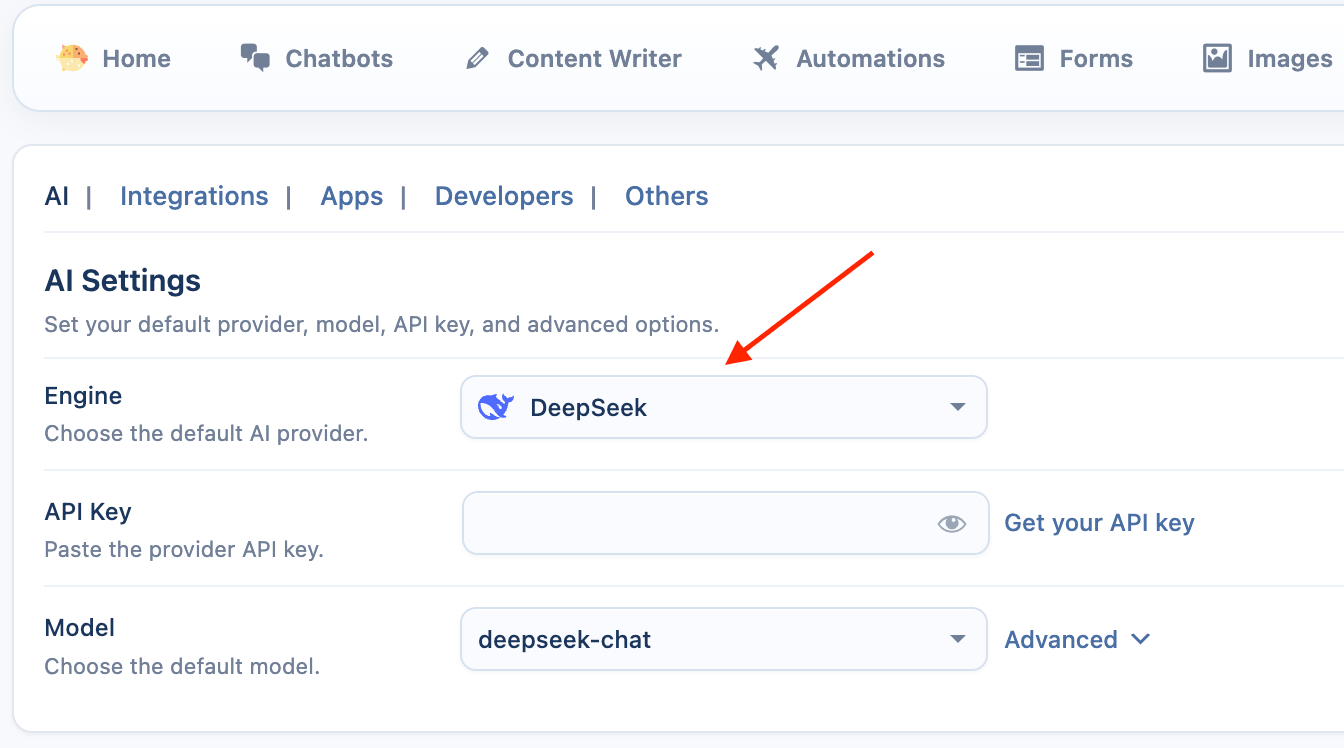Switch to the Integrations tab
This screenshot has width=1344, height=748.
pos(194,196)
